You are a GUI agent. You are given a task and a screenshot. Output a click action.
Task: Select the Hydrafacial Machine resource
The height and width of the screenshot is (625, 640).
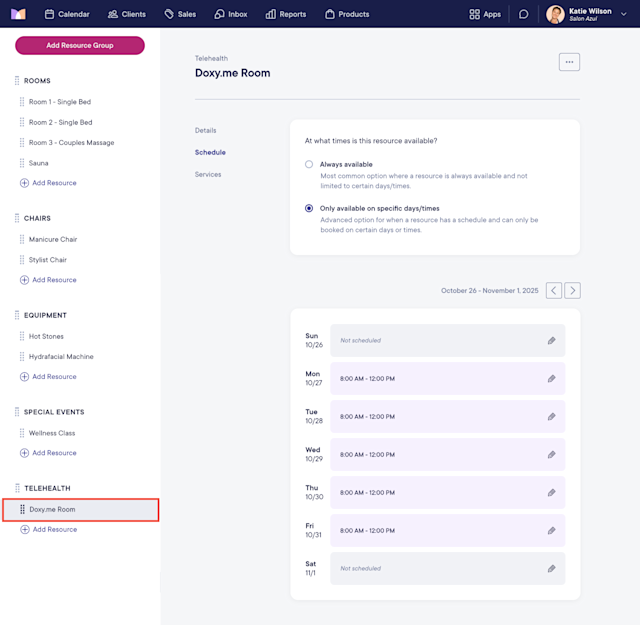(61, 356)
